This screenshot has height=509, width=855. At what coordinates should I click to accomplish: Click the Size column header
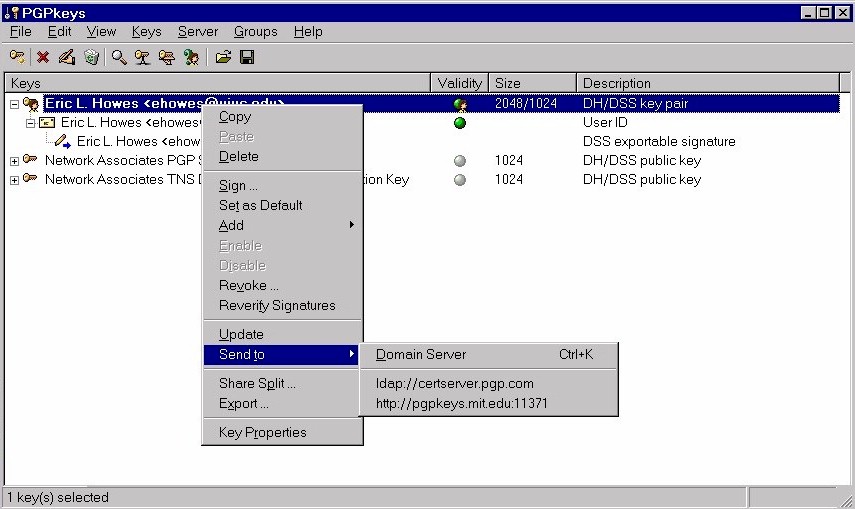[x=533, y=83]
